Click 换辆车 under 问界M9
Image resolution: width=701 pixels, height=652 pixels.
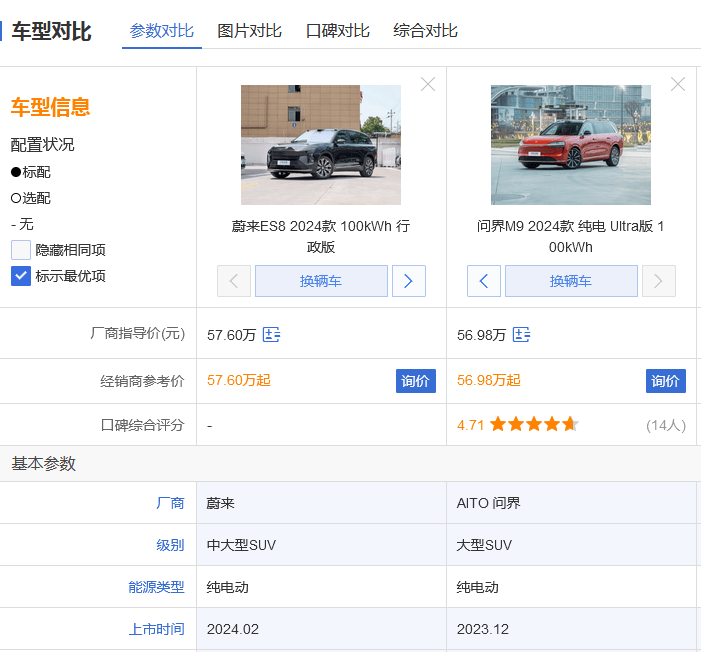(571, 281)
